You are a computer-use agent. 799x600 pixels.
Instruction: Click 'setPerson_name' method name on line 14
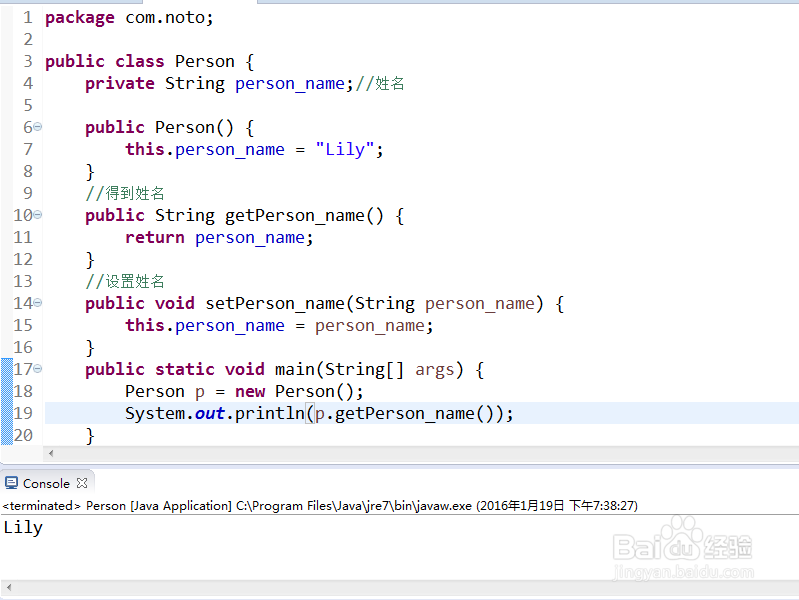point(275,303)
